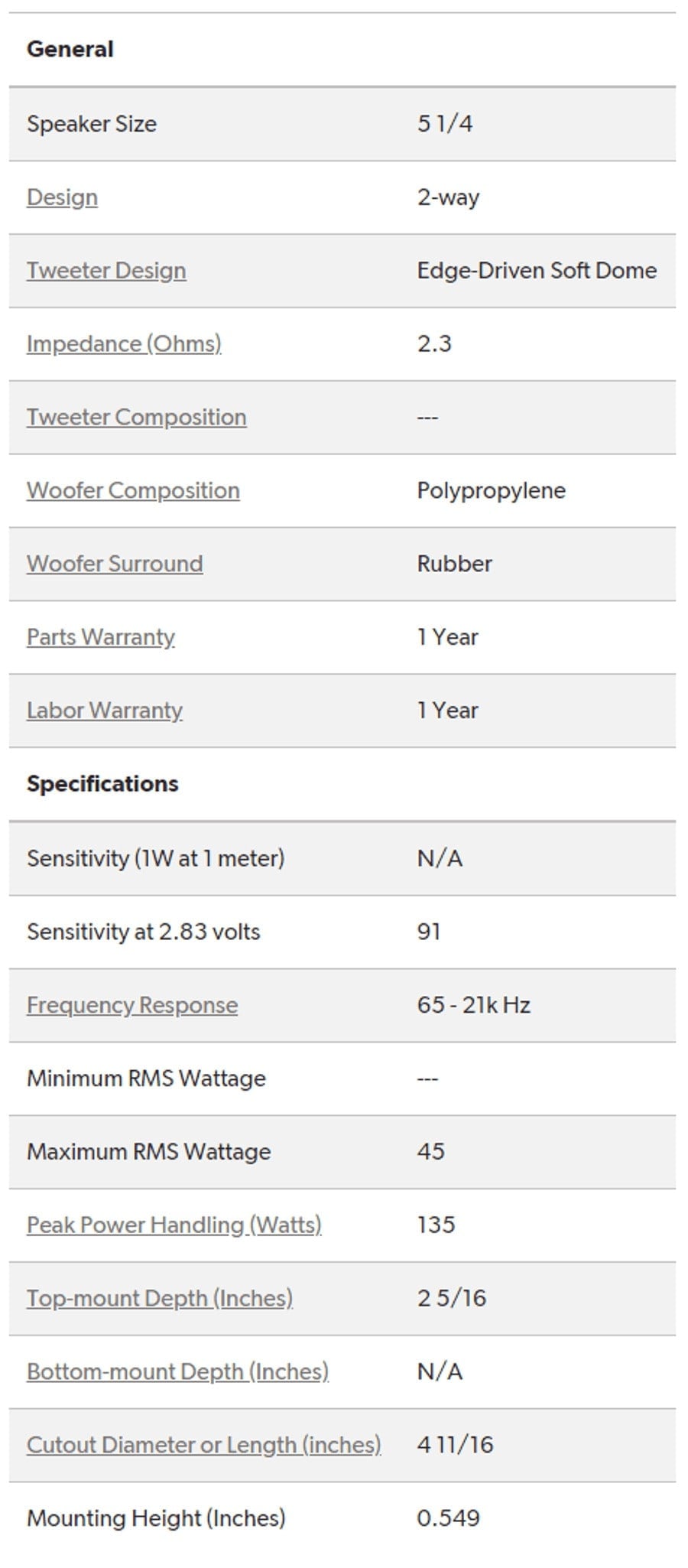The height and width of the screenshot is (1568, 688).
Task: Click the Maximum RMS Wattage label
Action: tap(149, 1152)
